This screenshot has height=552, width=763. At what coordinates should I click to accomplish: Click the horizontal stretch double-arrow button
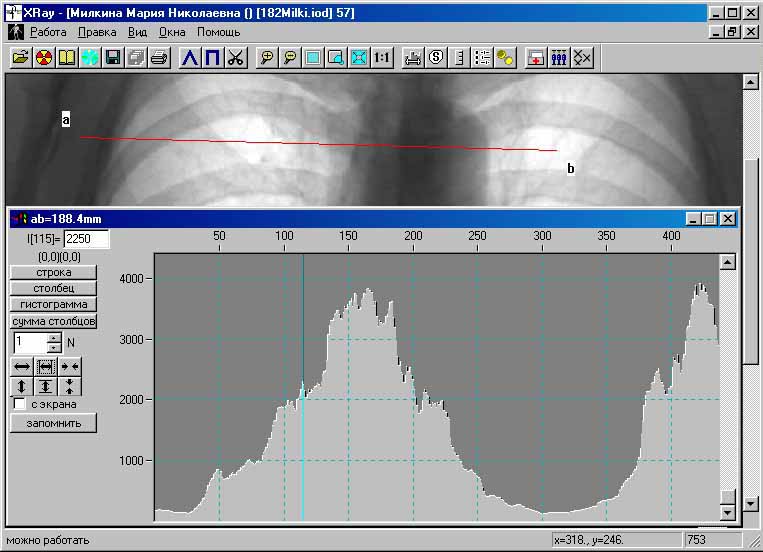(x=21, y=367)
